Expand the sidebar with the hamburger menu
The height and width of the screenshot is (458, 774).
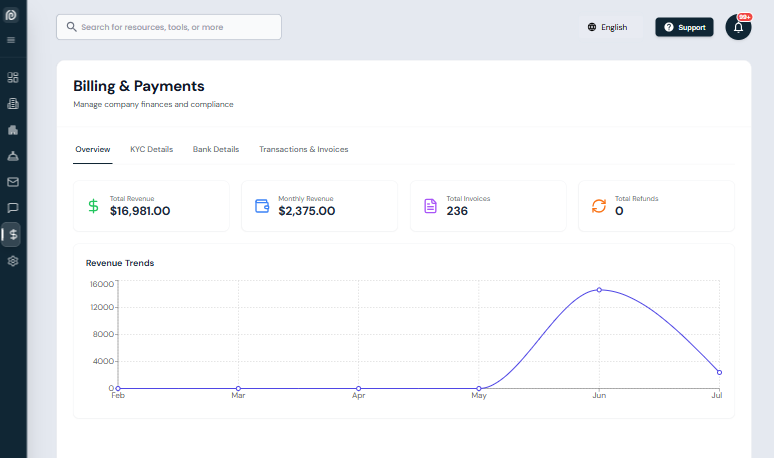point(12,40)
